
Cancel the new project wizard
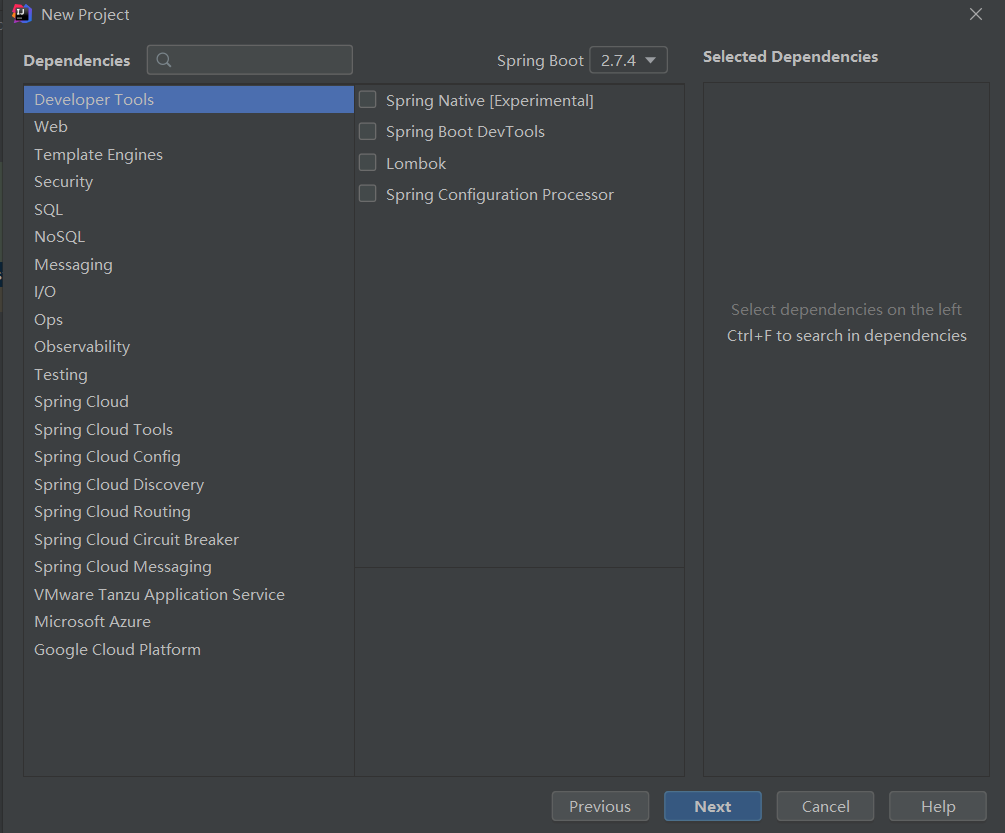point(826,806)
